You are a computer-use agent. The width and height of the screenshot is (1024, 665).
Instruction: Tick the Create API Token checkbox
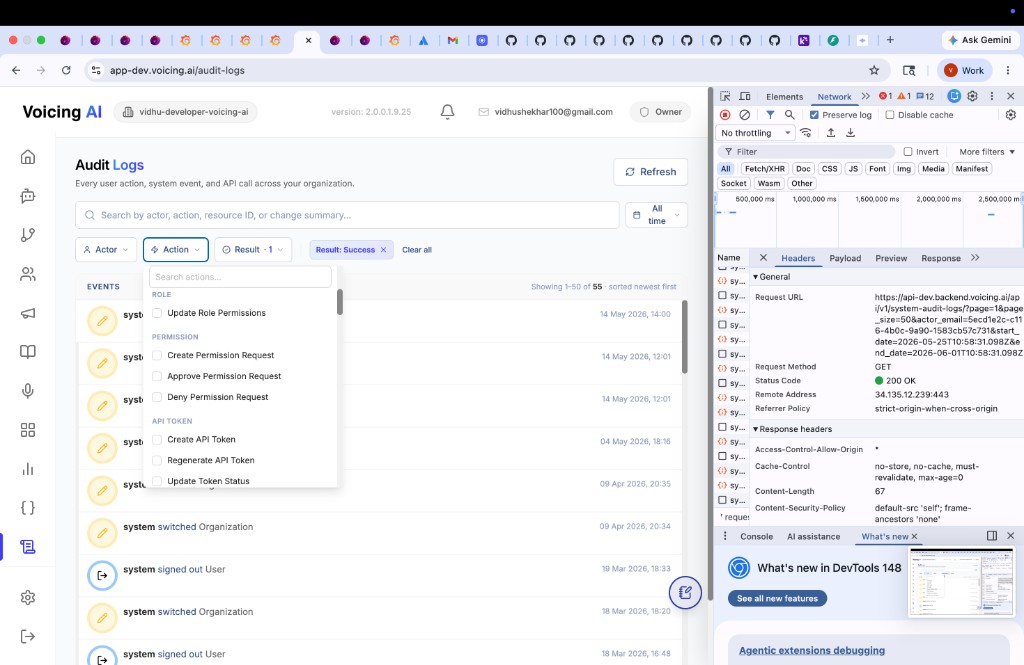click(x=157, y=440)
